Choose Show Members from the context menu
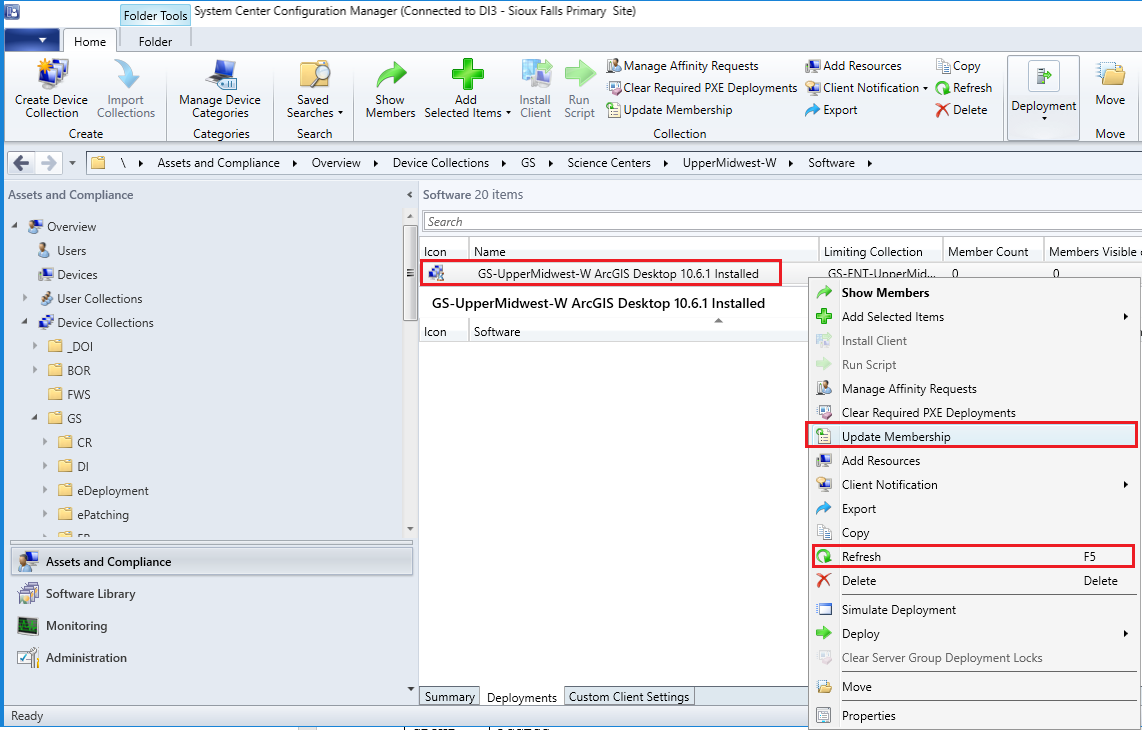This screenshot has width=1142, height=730. click(x=974, y=292)
